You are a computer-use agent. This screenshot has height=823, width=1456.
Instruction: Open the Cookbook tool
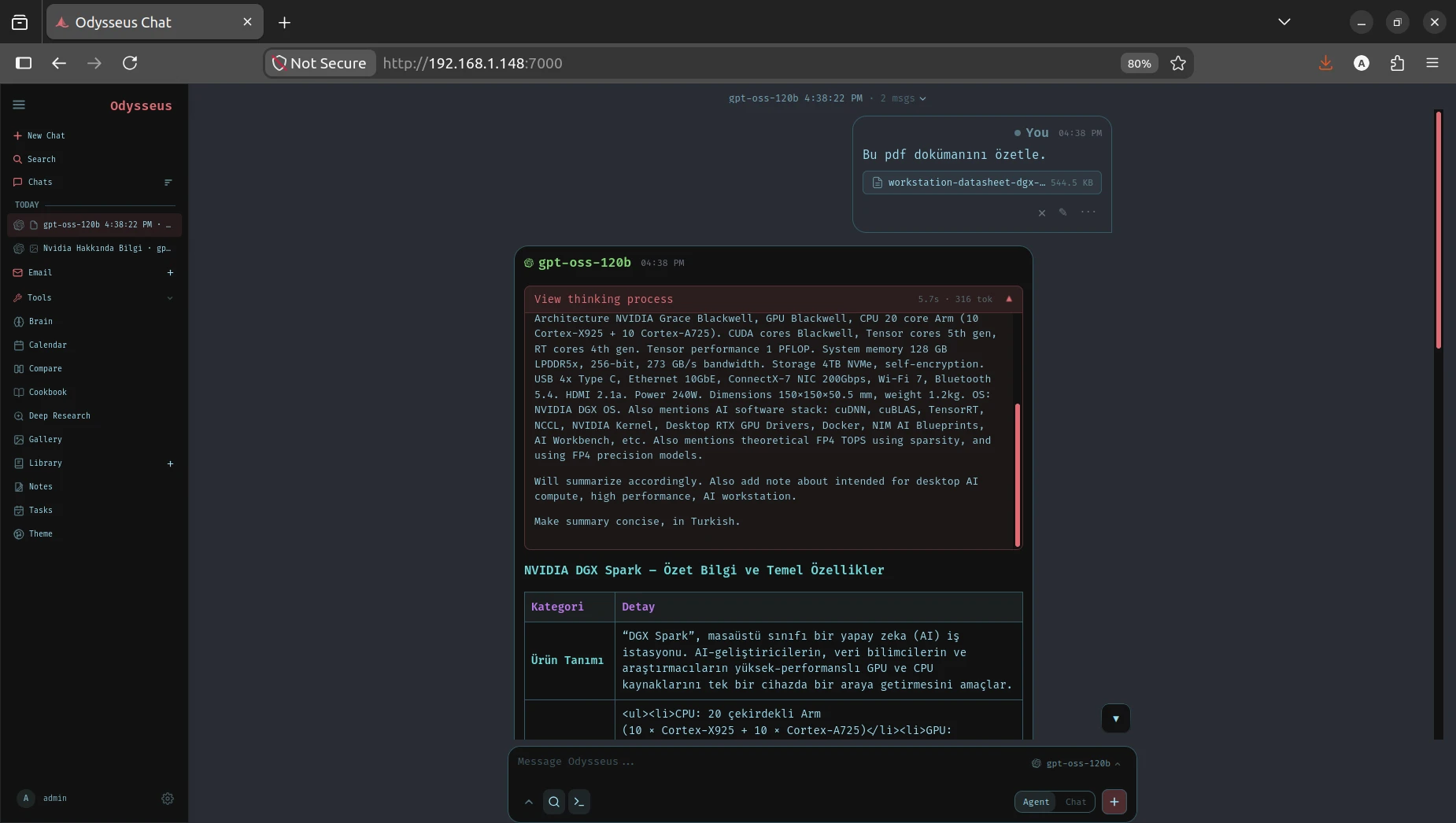pos(41,392)
